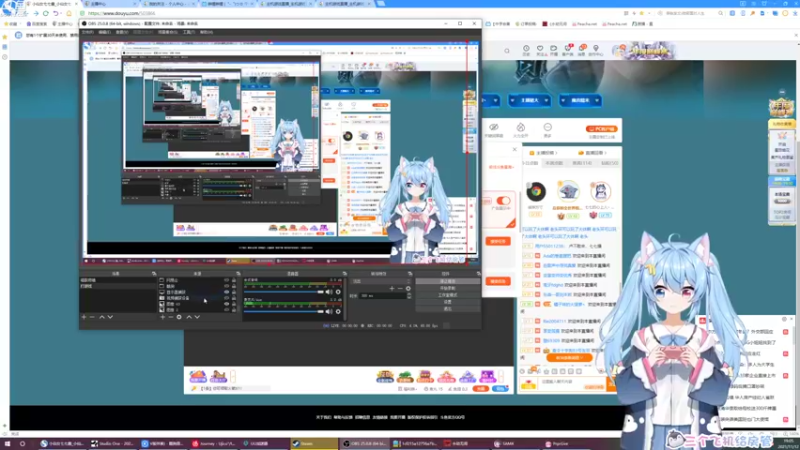Adjust Mic/Aux volume slider
800x450 pixels.
click(284, 311)
